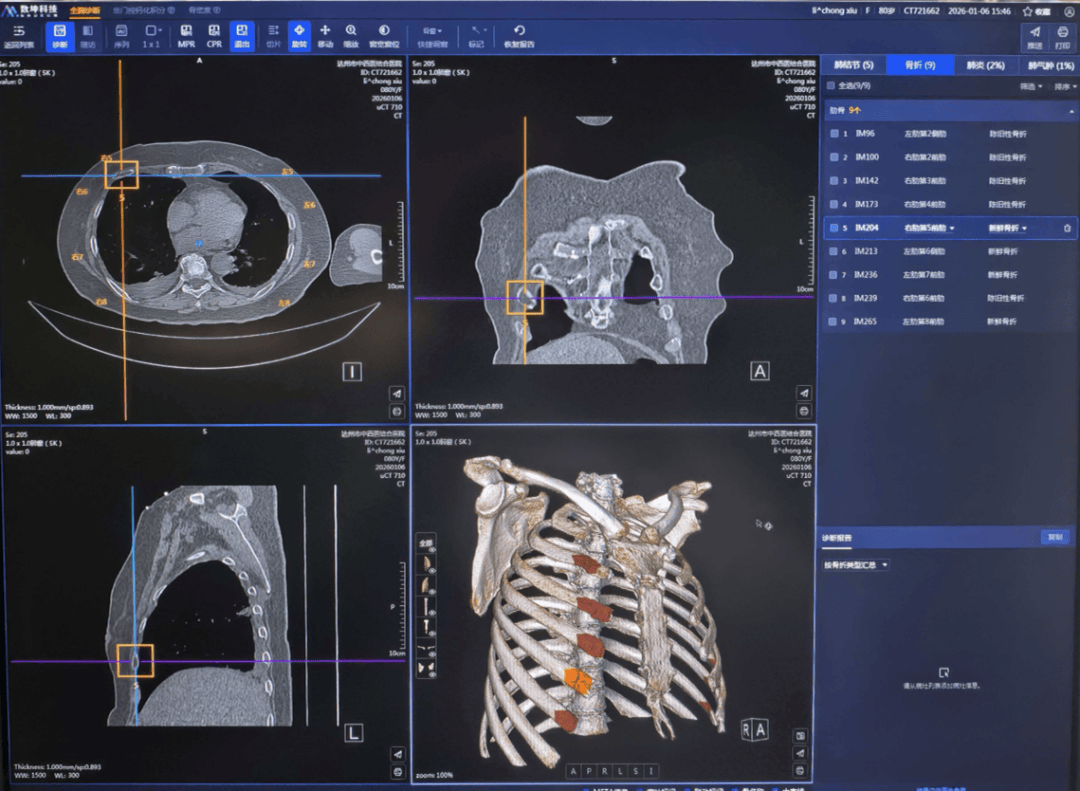1080x791 pixels.
Task: Click send icon in sagittal view
Action: tap(397, 754)
